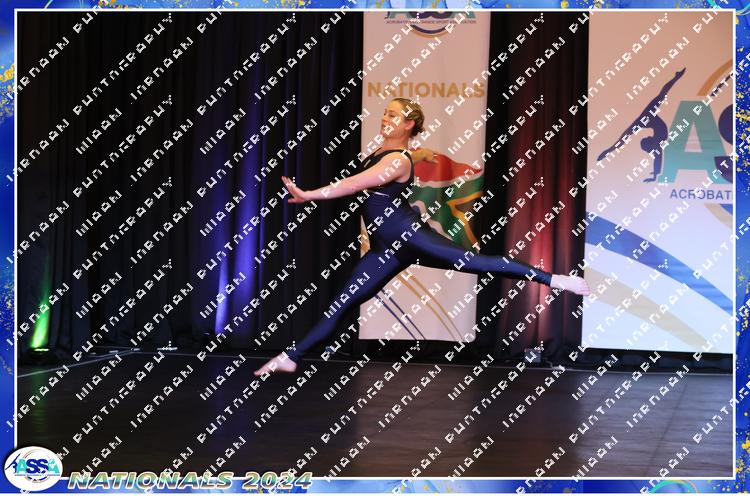The height and width of the screenshot is (500, 750).
Task: Click the green stage light at the left
Action: coord(42,323)
